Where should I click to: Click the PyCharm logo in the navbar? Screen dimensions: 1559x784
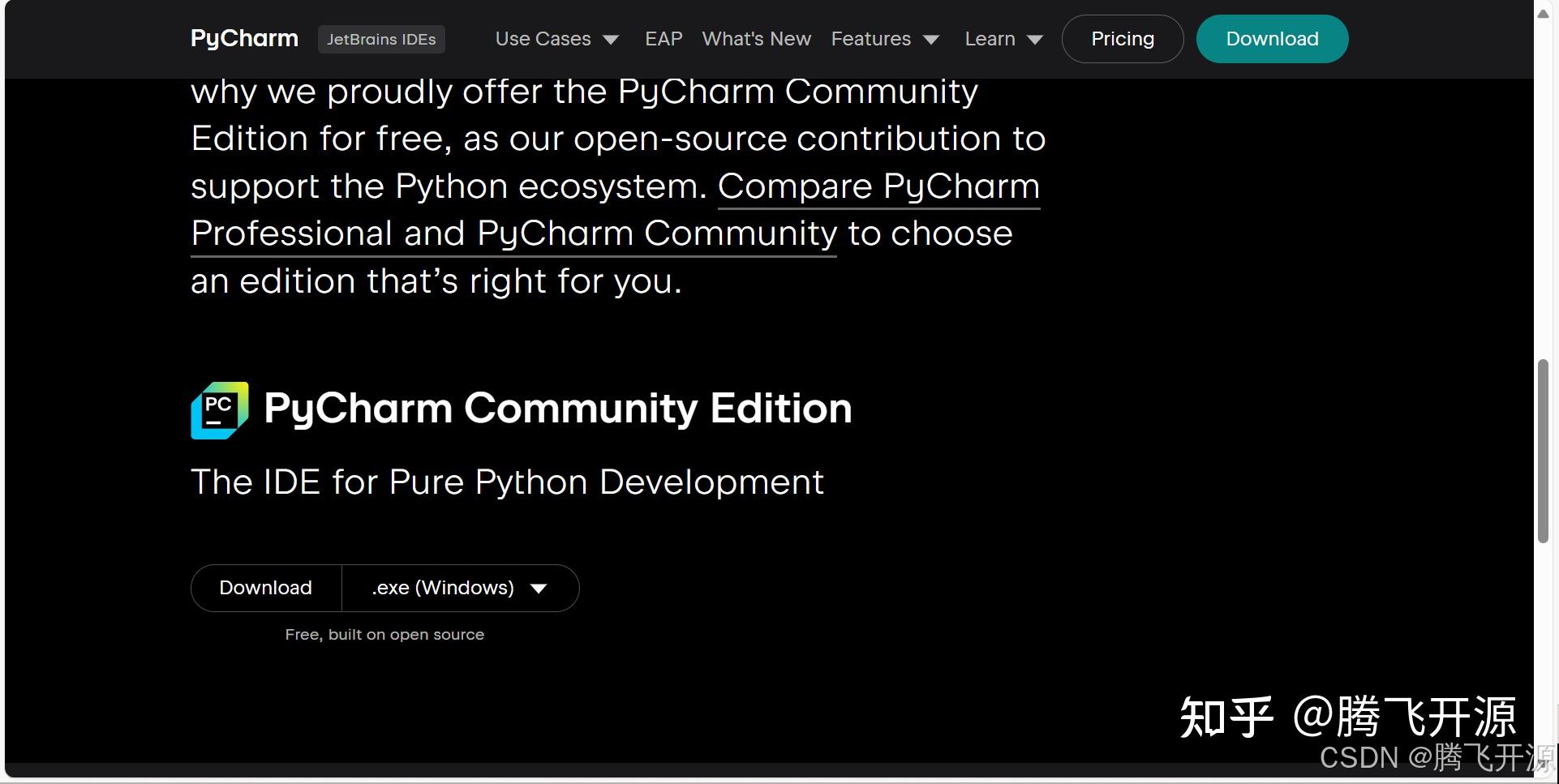pos(244,39)
